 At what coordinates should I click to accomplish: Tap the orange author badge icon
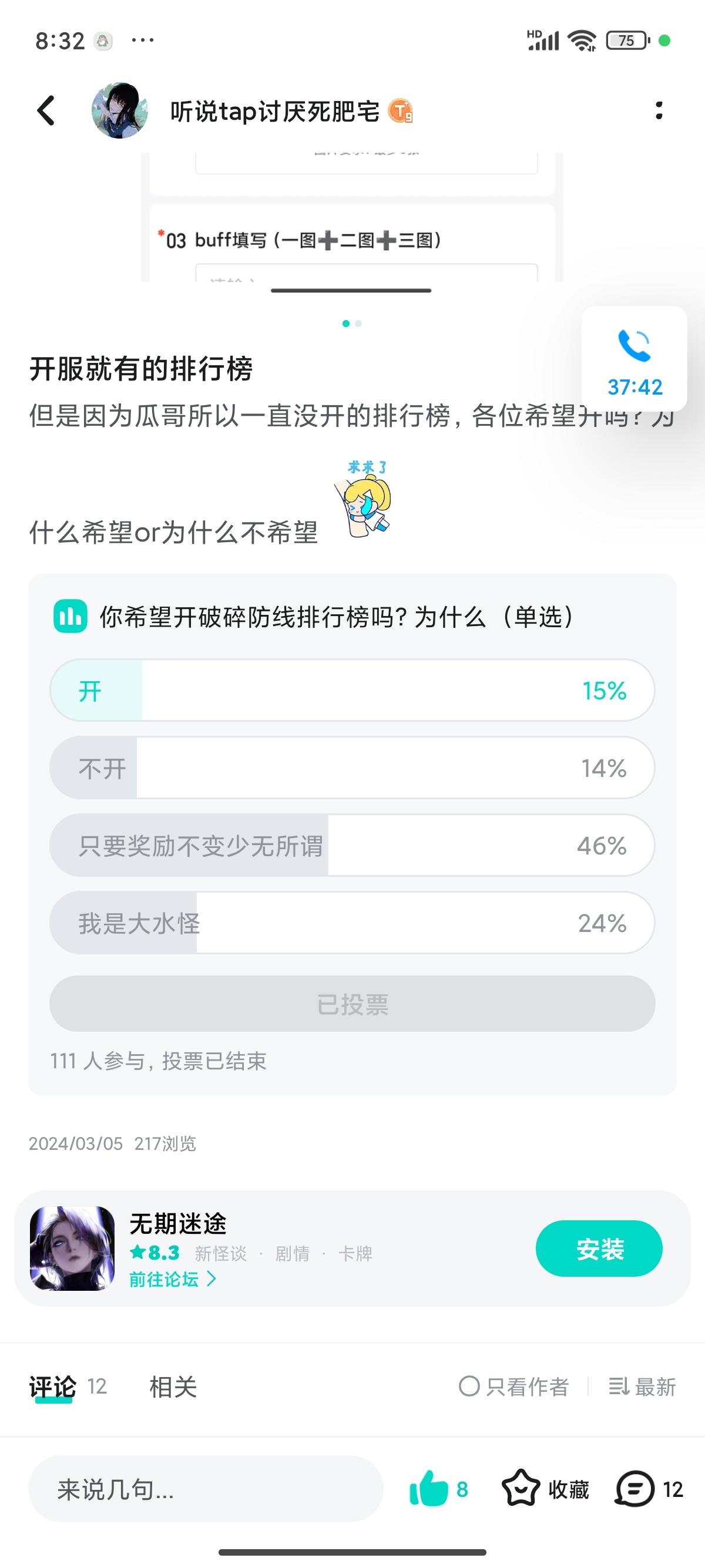coord(400,112)
